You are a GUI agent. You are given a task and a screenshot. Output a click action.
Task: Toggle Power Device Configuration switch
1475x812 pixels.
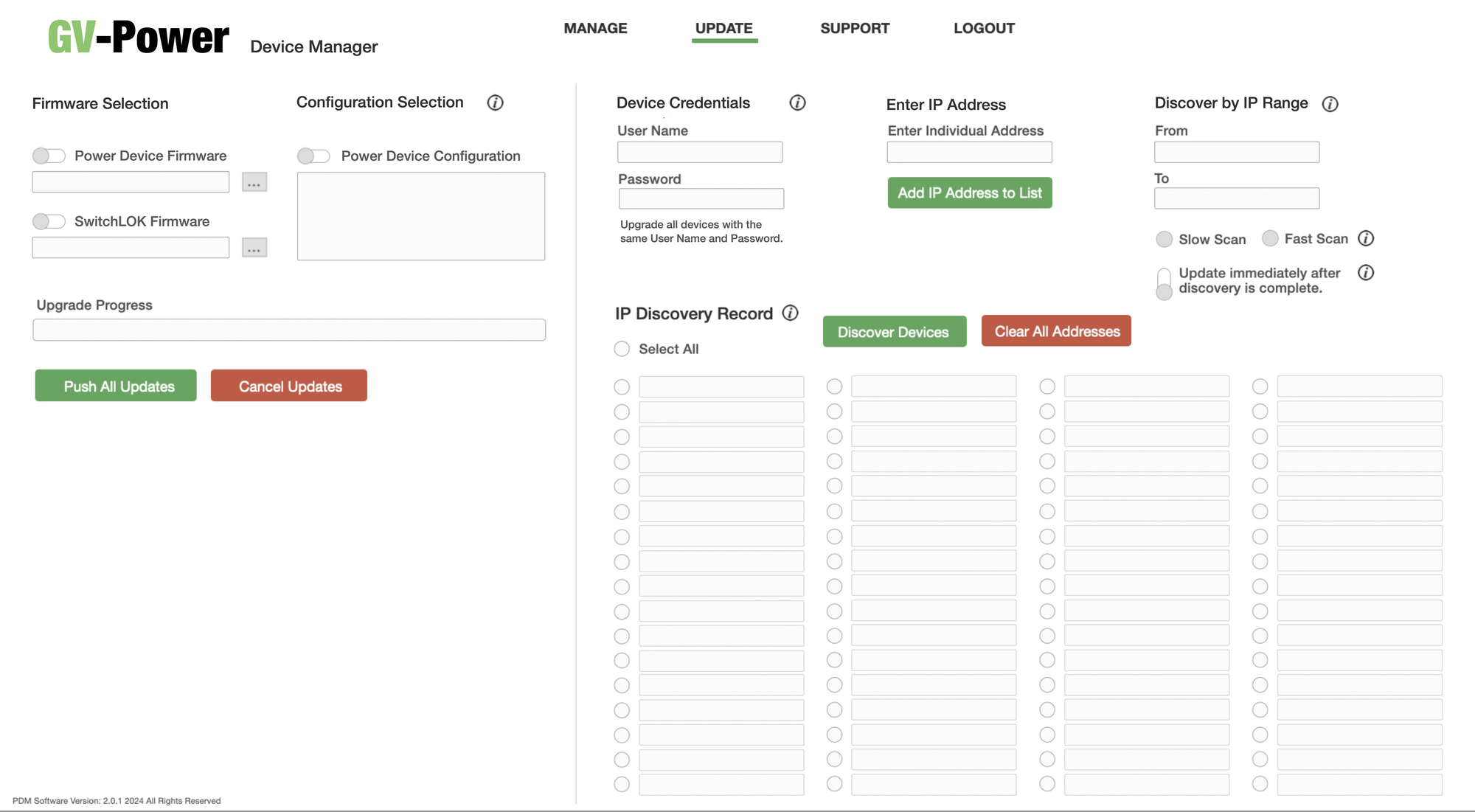click(x=313, y=156)
